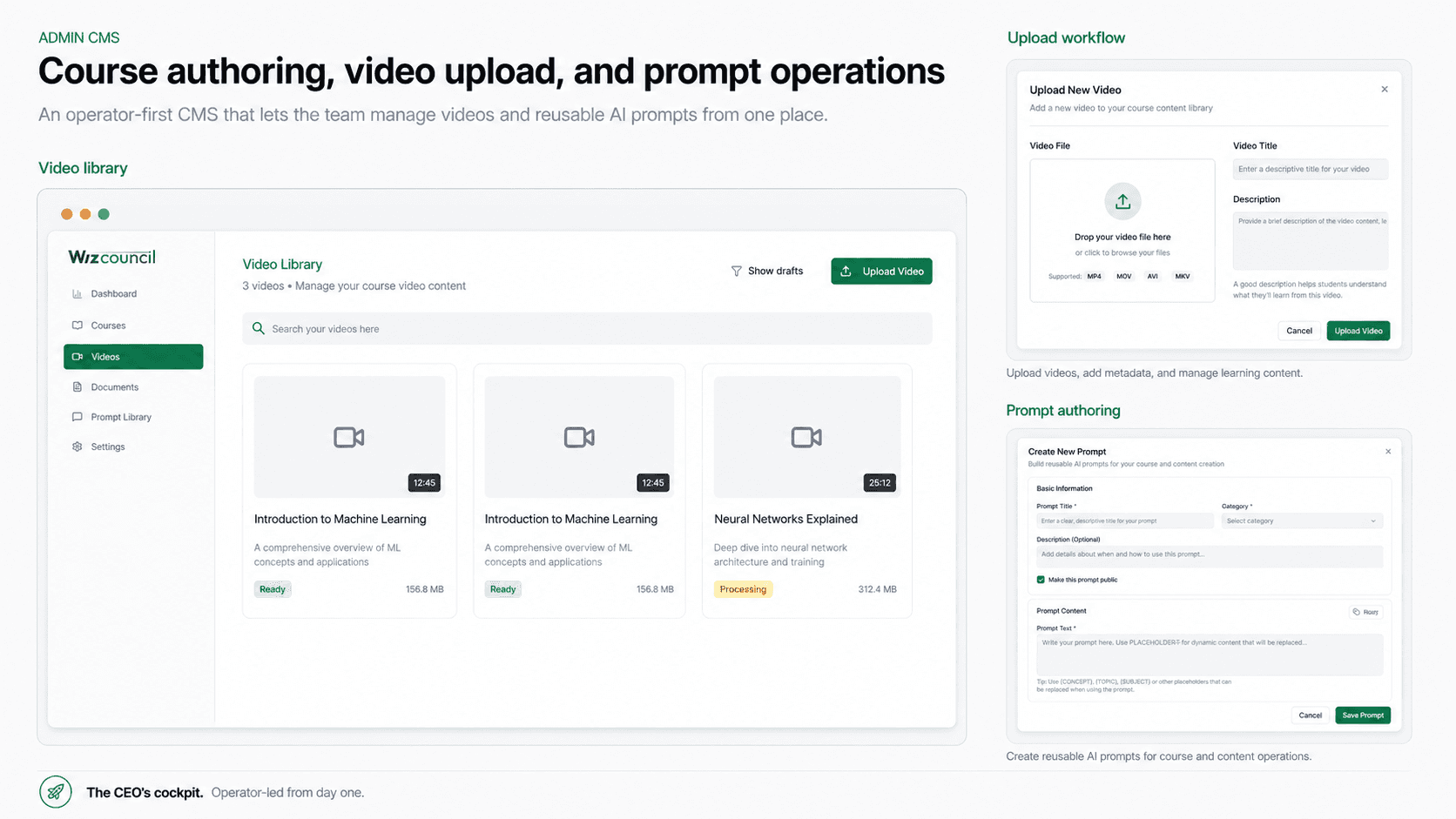This screenshot has width=1456, height=819.
Task: Toggle Make this prompt public checkbox
Action: (1041, 580)
